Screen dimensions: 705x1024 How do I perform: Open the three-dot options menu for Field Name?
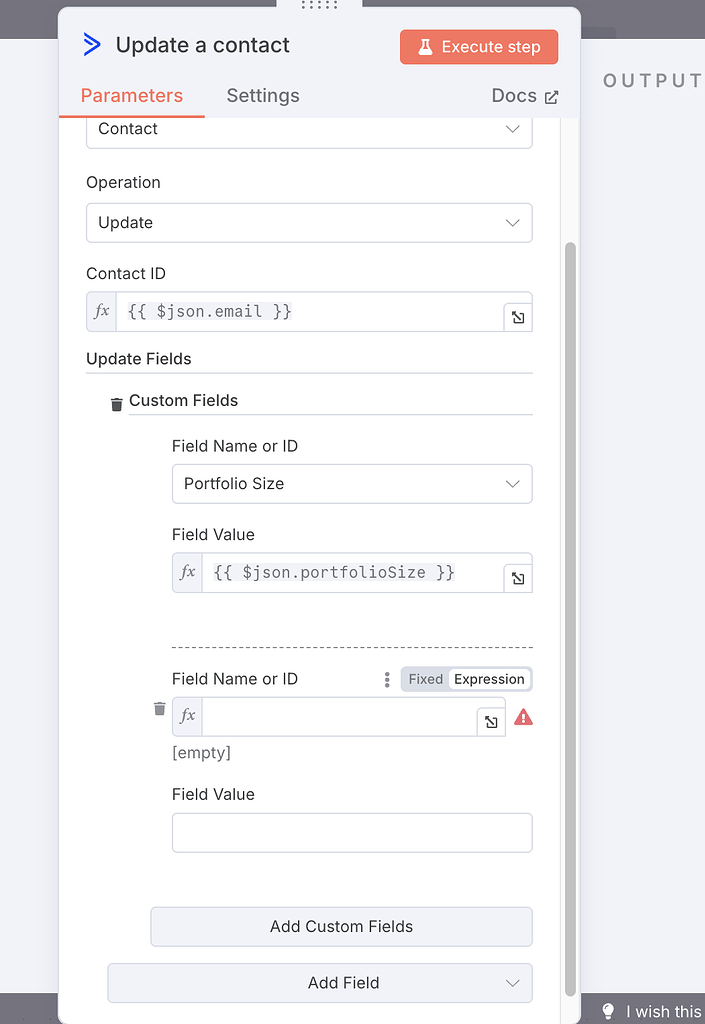tap(387, 679)
